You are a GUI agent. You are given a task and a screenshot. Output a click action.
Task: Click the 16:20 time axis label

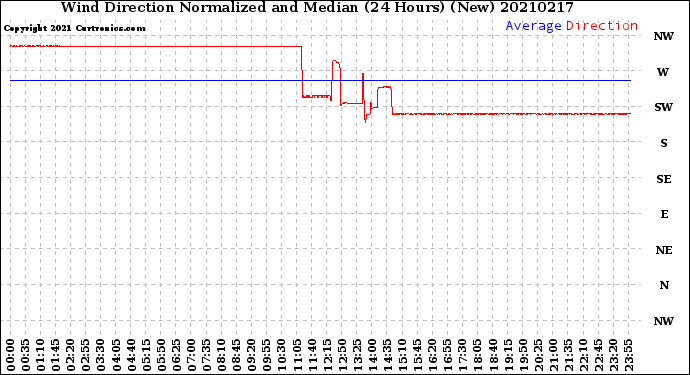pos(433,355)
